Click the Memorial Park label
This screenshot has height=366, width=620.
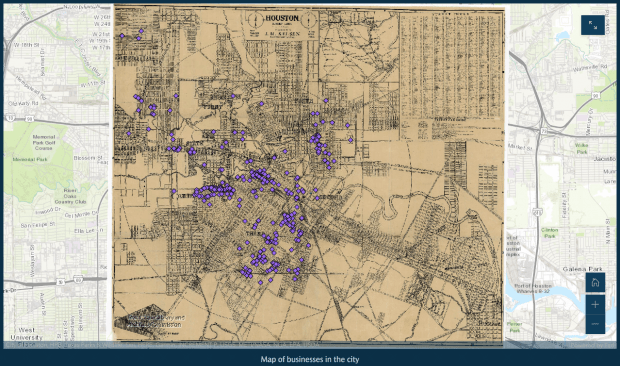(30, 159)
